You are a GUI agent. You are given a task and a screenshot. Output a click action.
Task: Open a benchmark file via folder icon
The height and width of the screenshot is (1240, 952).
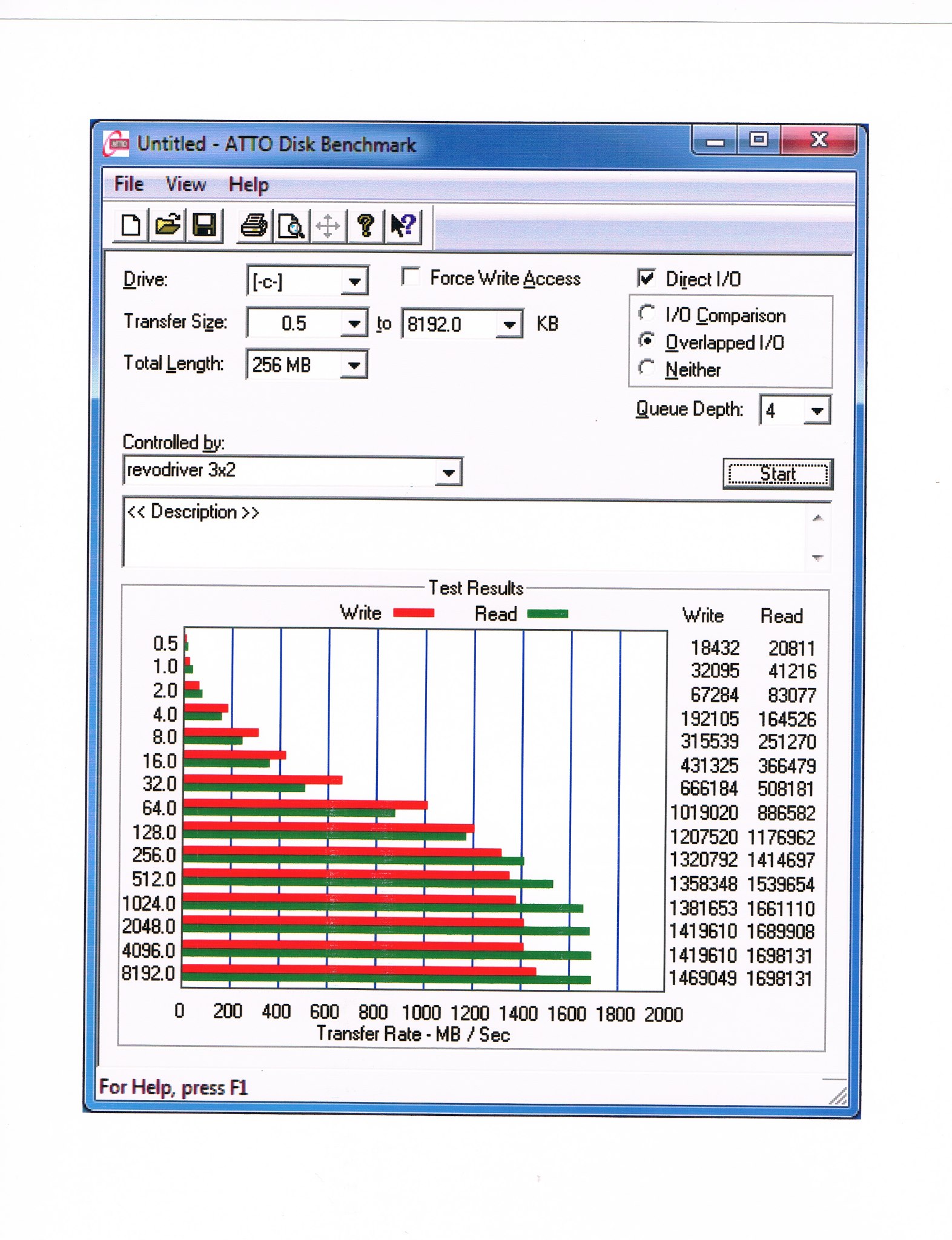point(168,226)
